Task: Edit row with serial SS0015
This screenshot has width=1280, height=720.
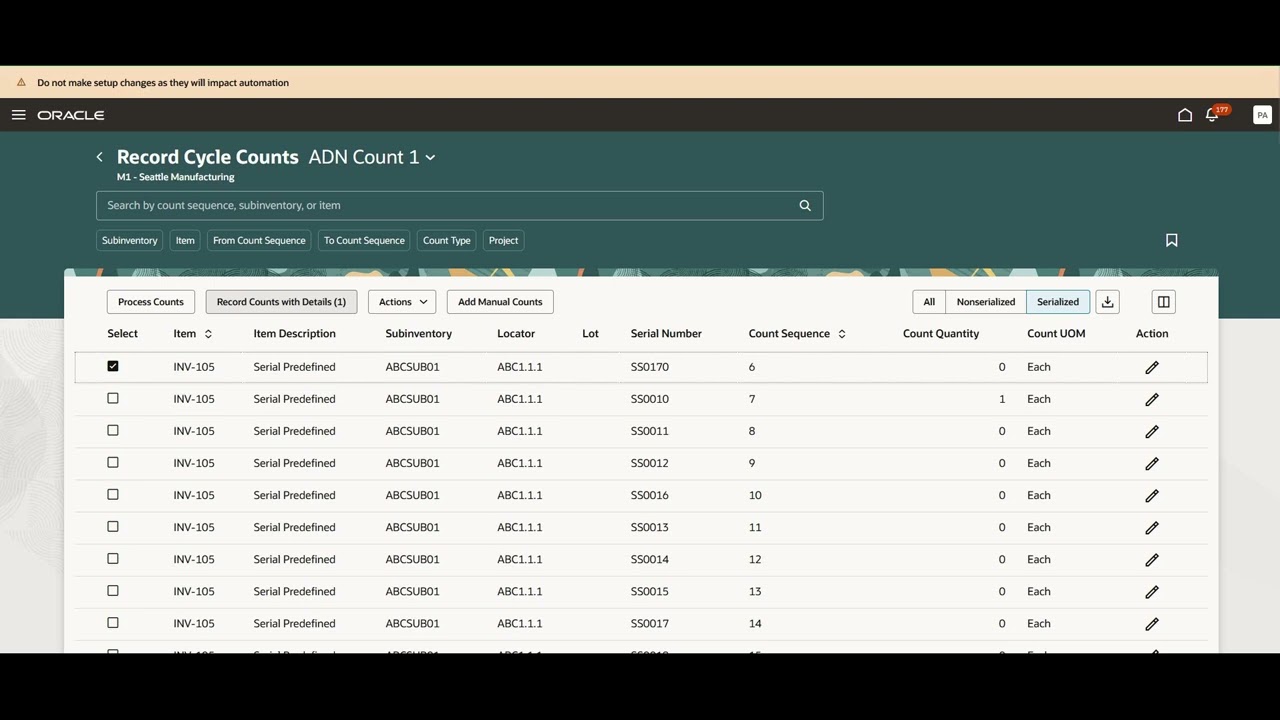Action: coord(1152,592)
